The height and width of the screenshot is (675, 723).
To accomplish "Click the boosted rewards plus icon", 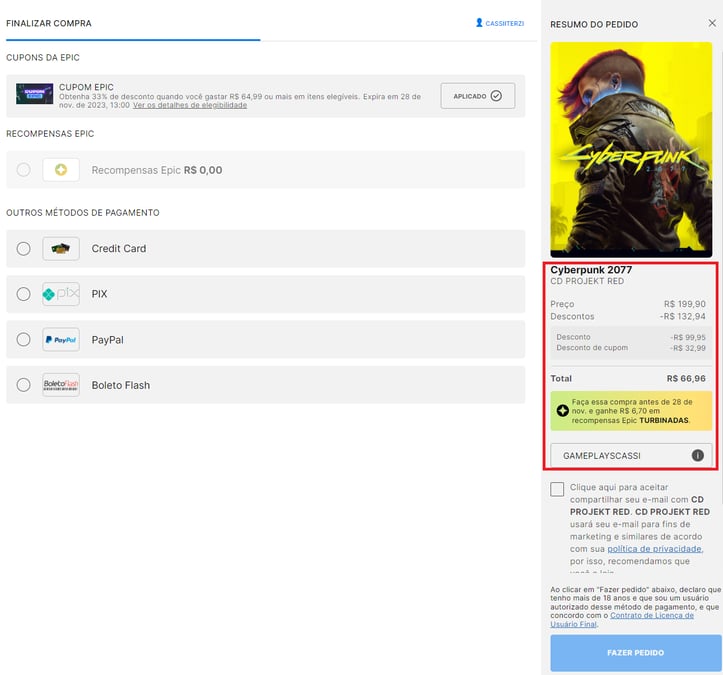I will [x=563, y=411].
